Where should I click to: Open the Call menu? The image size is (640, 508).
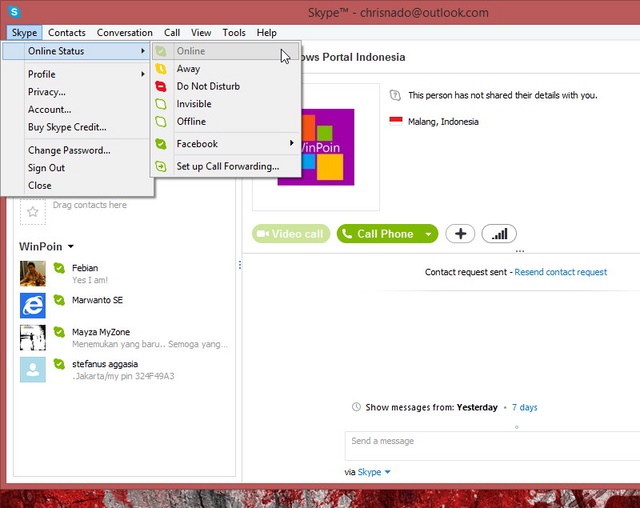coord(172,33)
